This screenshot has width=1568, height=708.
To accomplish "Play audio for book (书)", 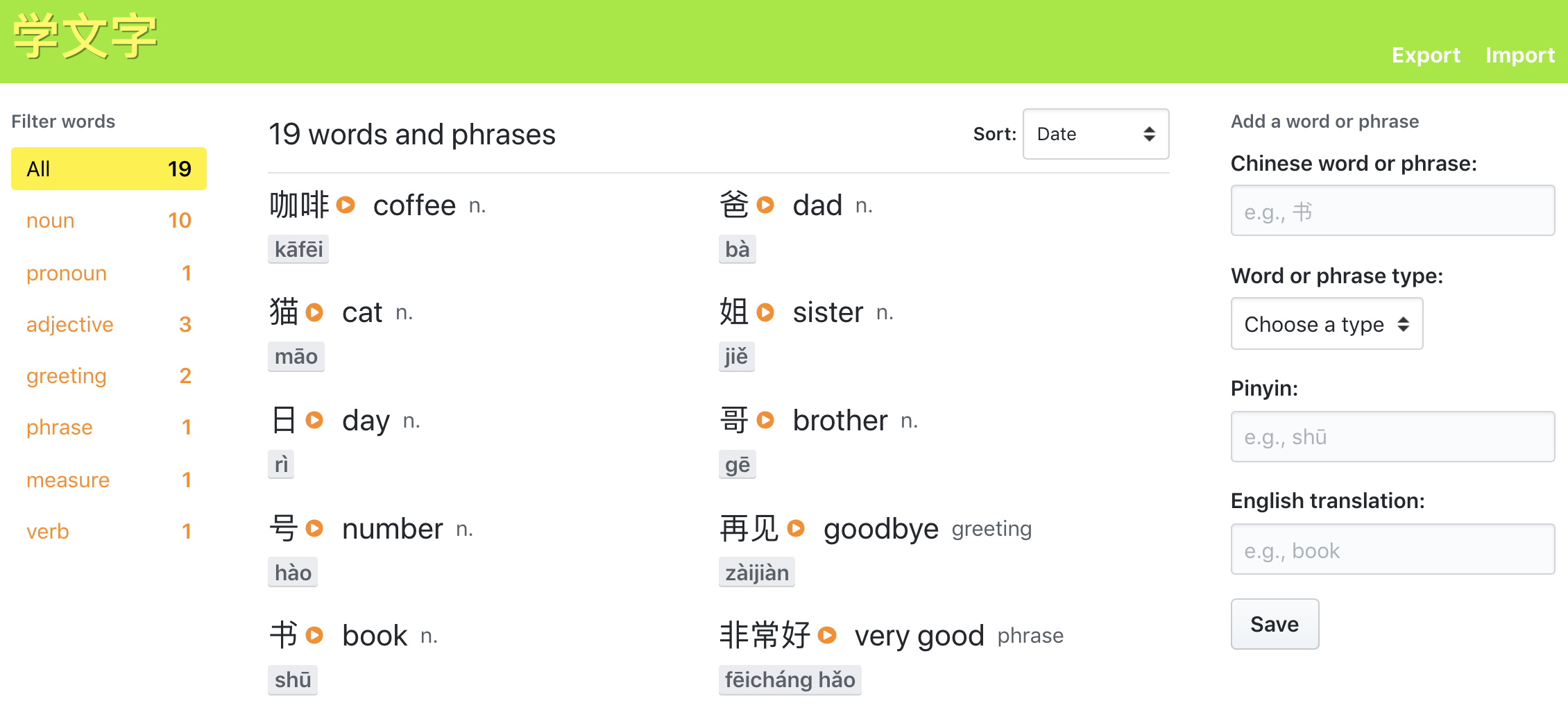I will tap(314, 635).
